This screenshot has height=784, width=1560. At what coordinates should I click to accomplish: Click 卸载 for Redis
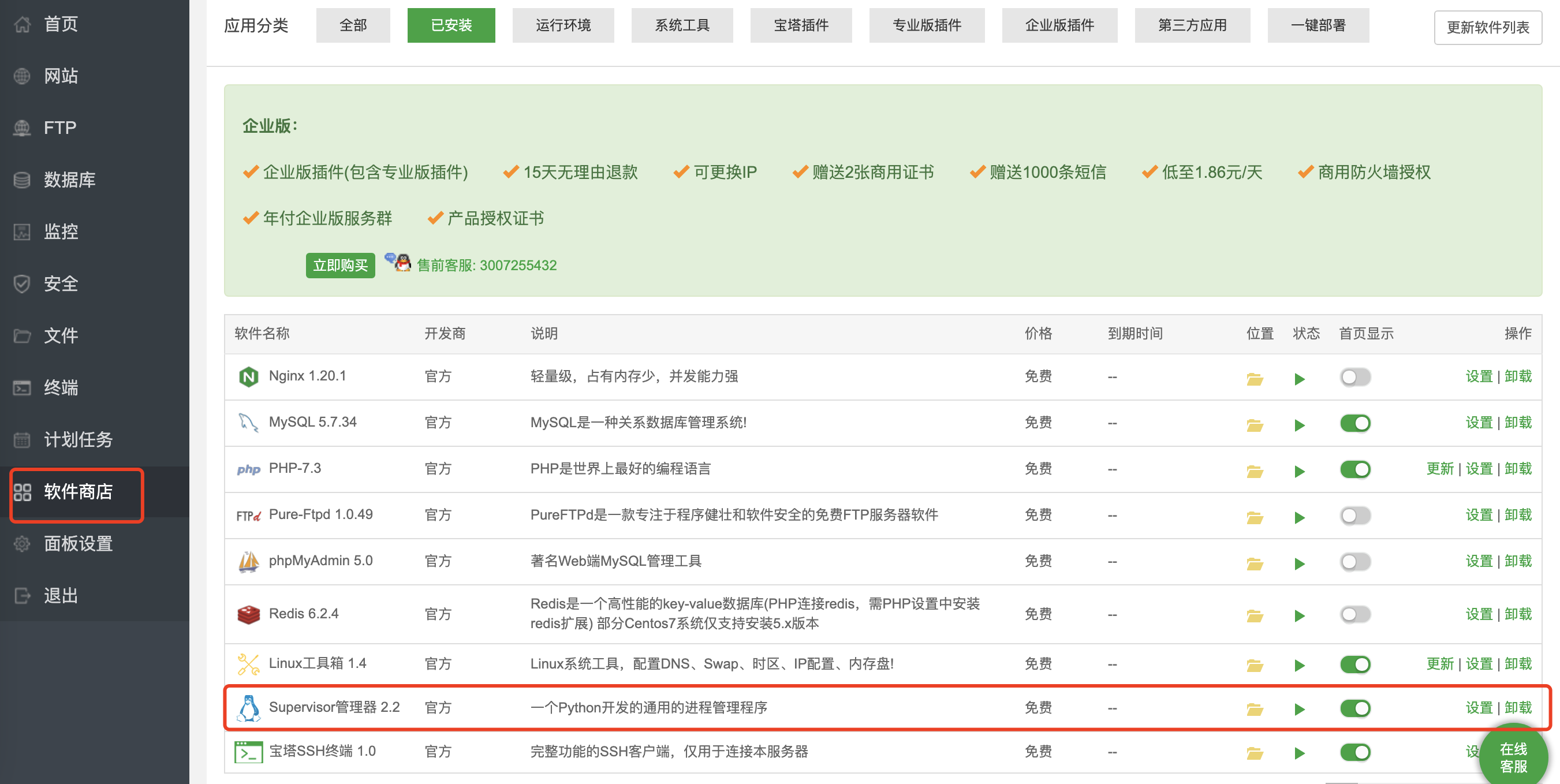point(1518,614)
